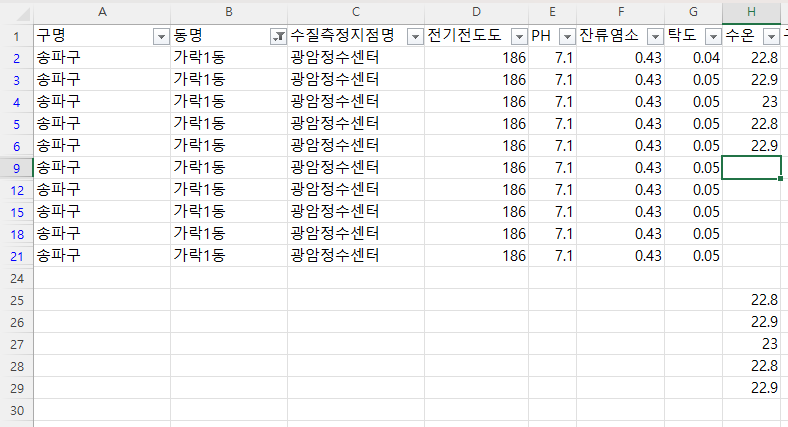Open the 전기전도도 filter dropdown
Screen dimensions: 788x427
[x=519, y=37]
